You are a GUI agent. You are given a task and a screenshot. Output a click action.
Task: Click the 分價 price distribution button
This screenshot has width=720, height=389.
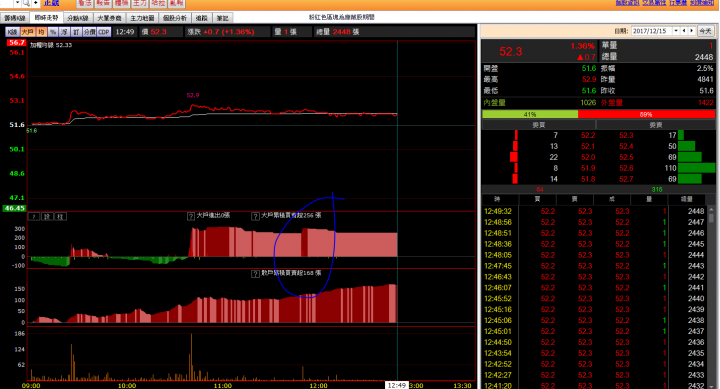pyautogui.click(x=89, y=32)
